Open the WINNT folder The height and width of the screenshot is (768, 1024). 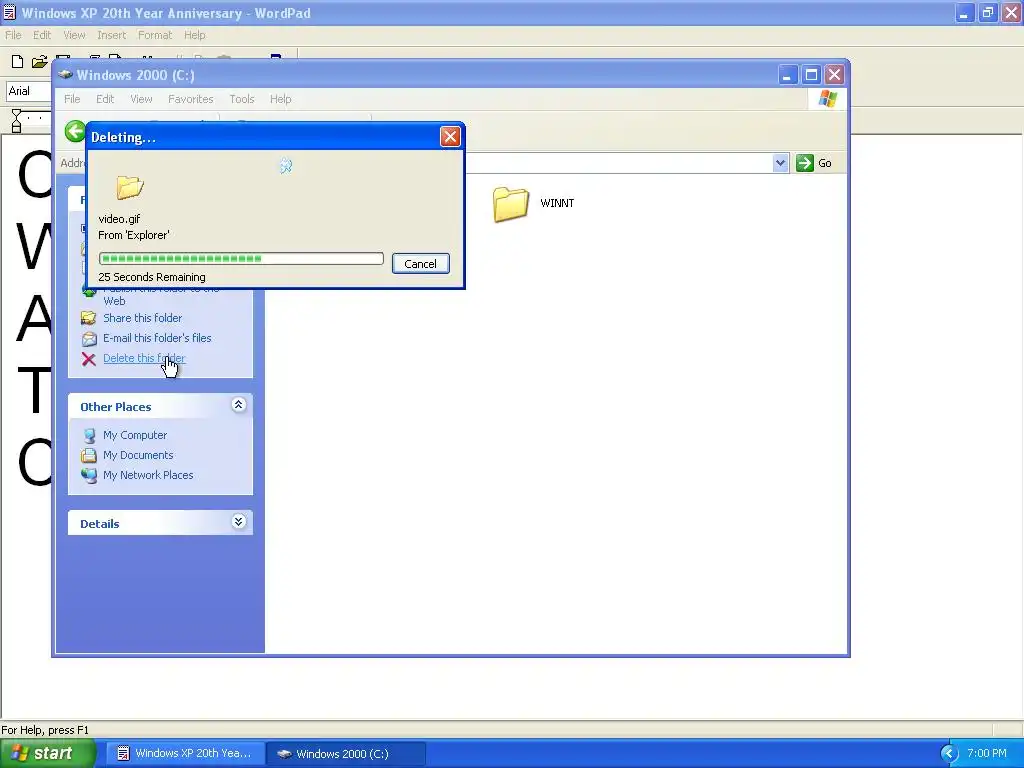coord(511,204)
